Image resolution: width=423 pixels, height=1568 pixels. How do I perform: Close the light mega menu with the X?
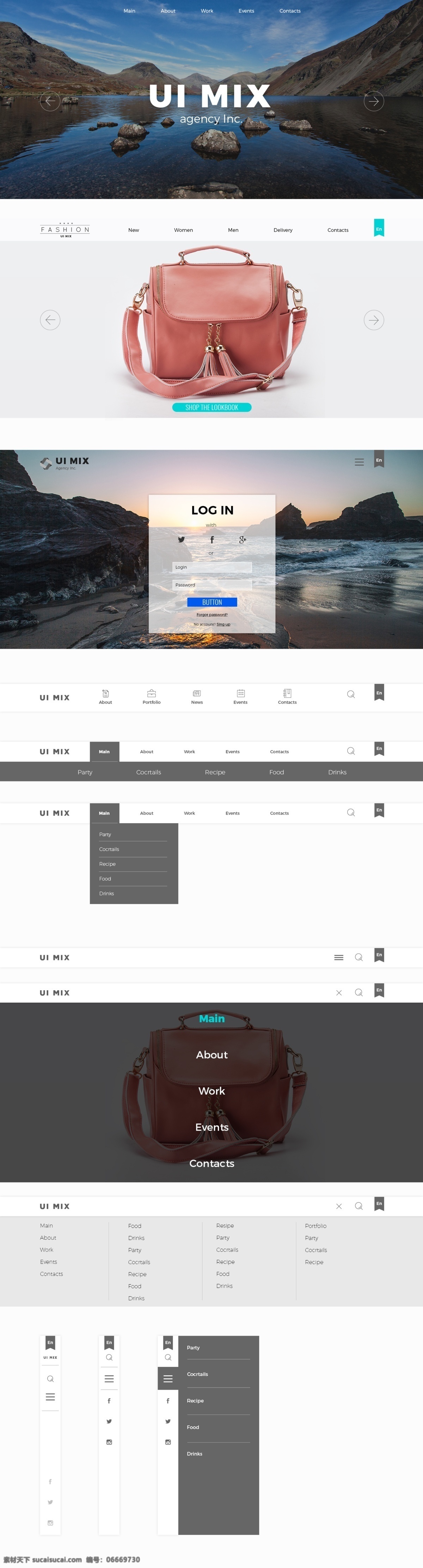(x=338, y=1206)
